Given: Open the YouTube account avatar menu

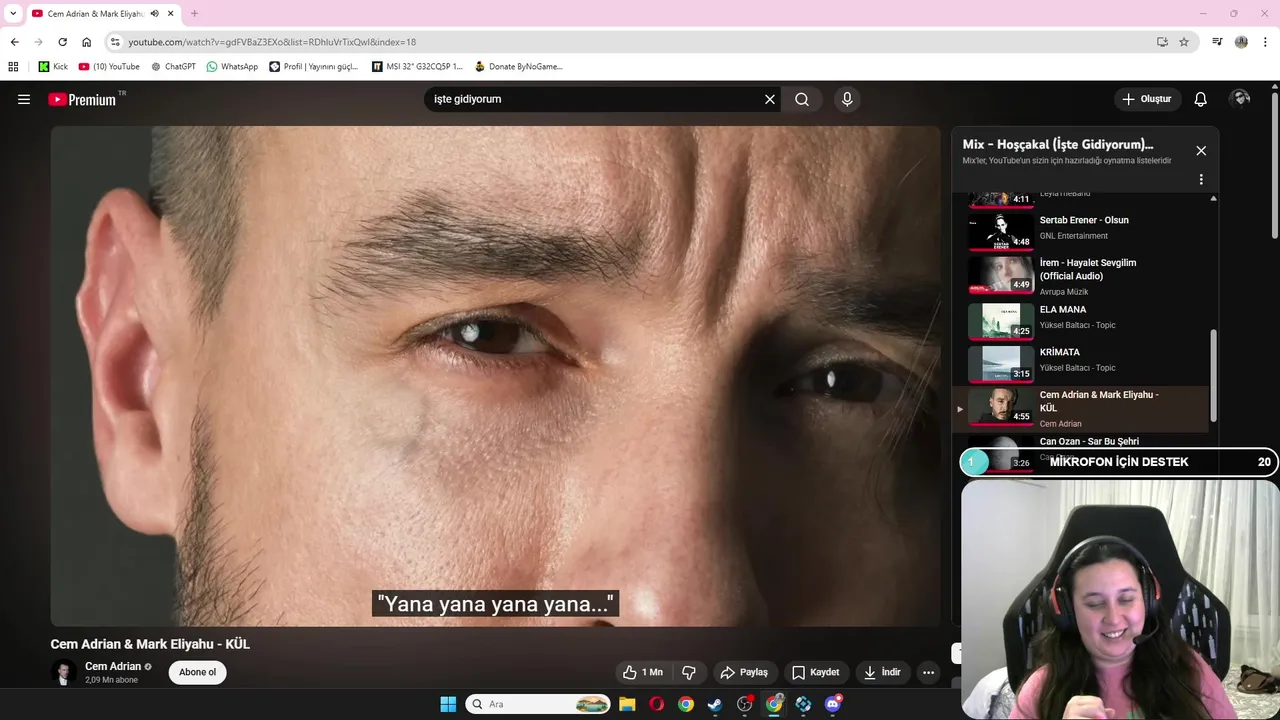Looking at the screenshot, I should click(x=1241, y=99).
